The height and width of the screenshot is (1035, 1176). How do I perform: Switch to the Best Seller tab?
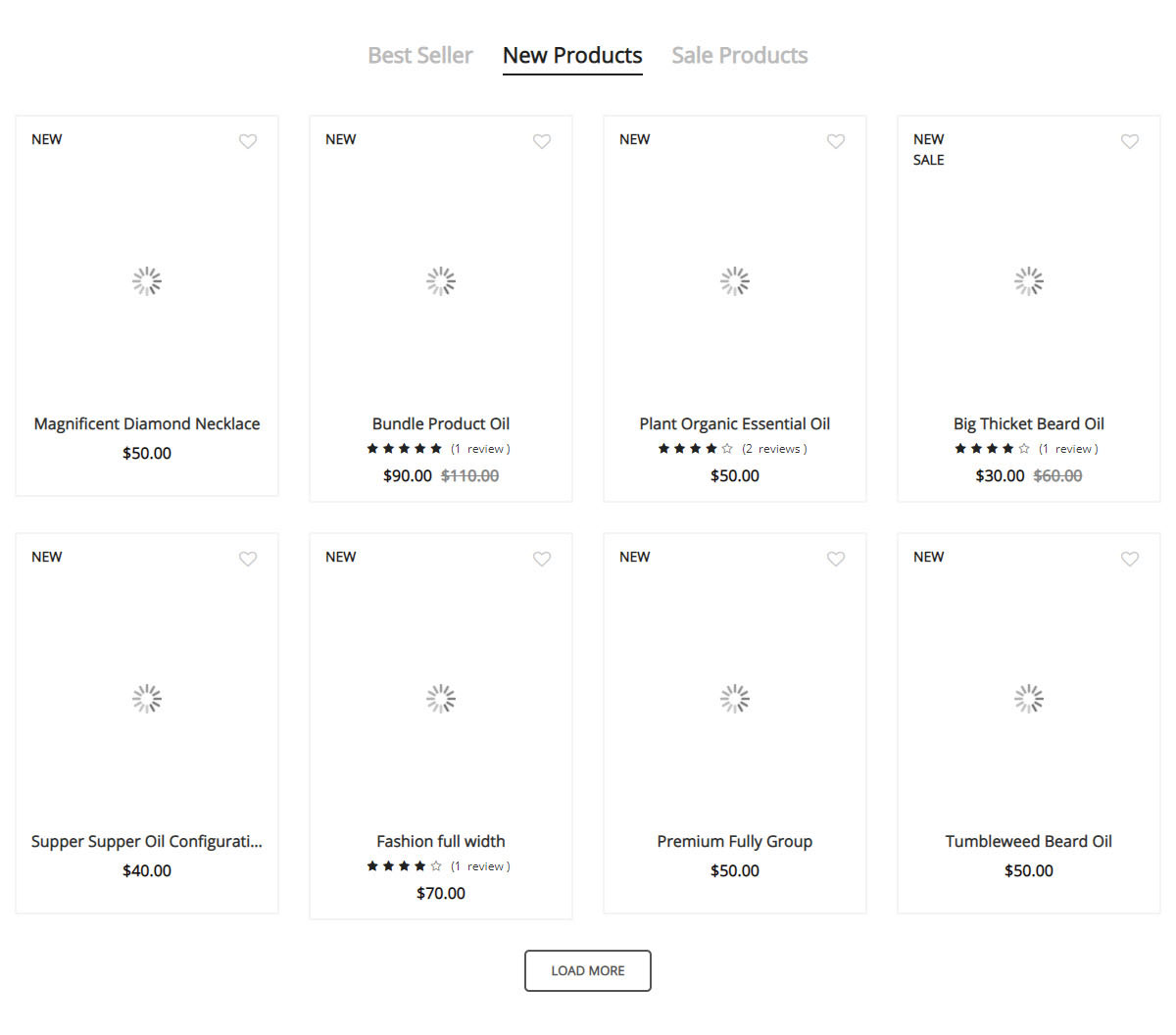point(419,56)
